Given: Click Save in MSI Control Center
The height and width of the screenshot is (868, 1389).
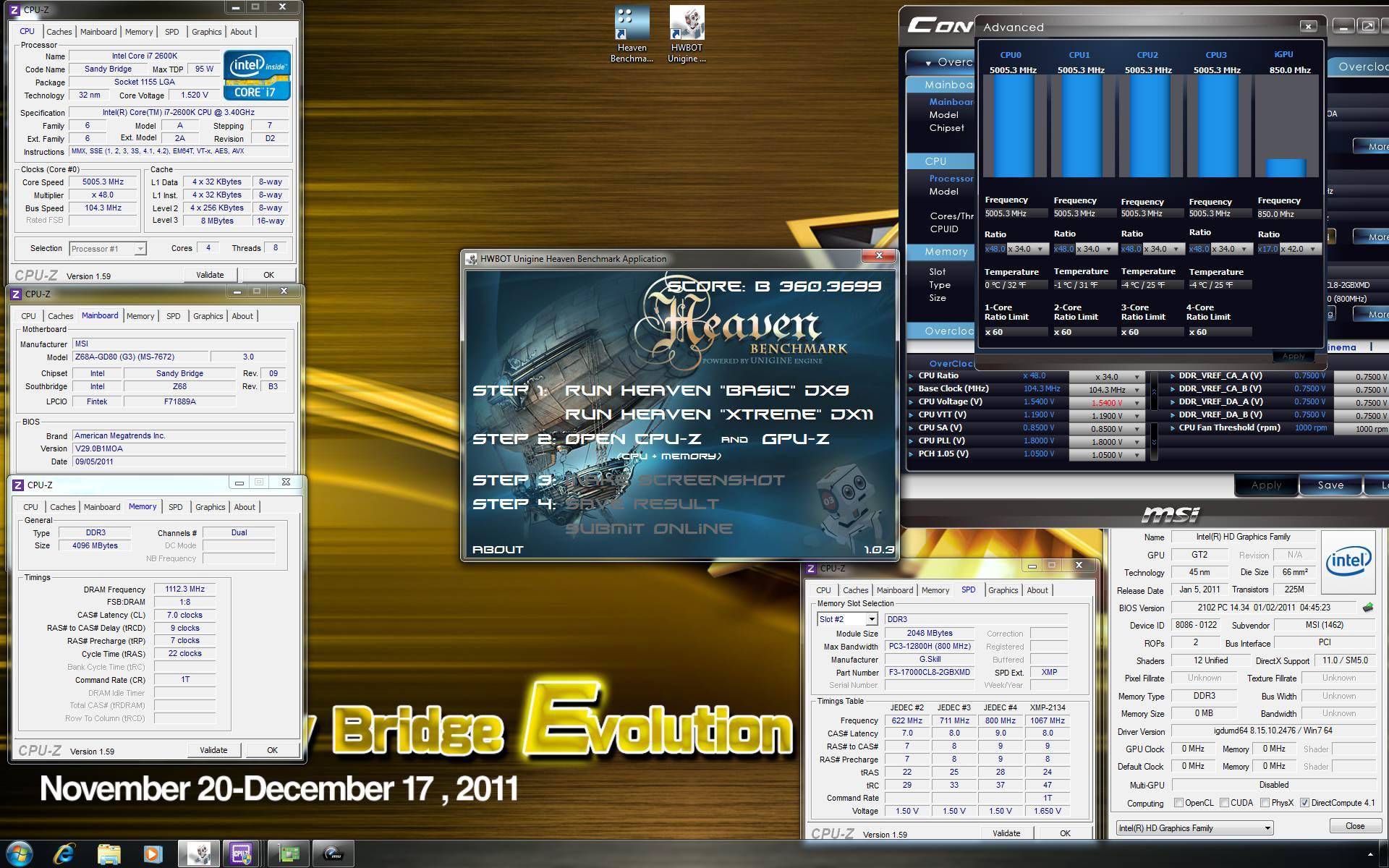Looking at the screenshot, I should point(1330,485).
